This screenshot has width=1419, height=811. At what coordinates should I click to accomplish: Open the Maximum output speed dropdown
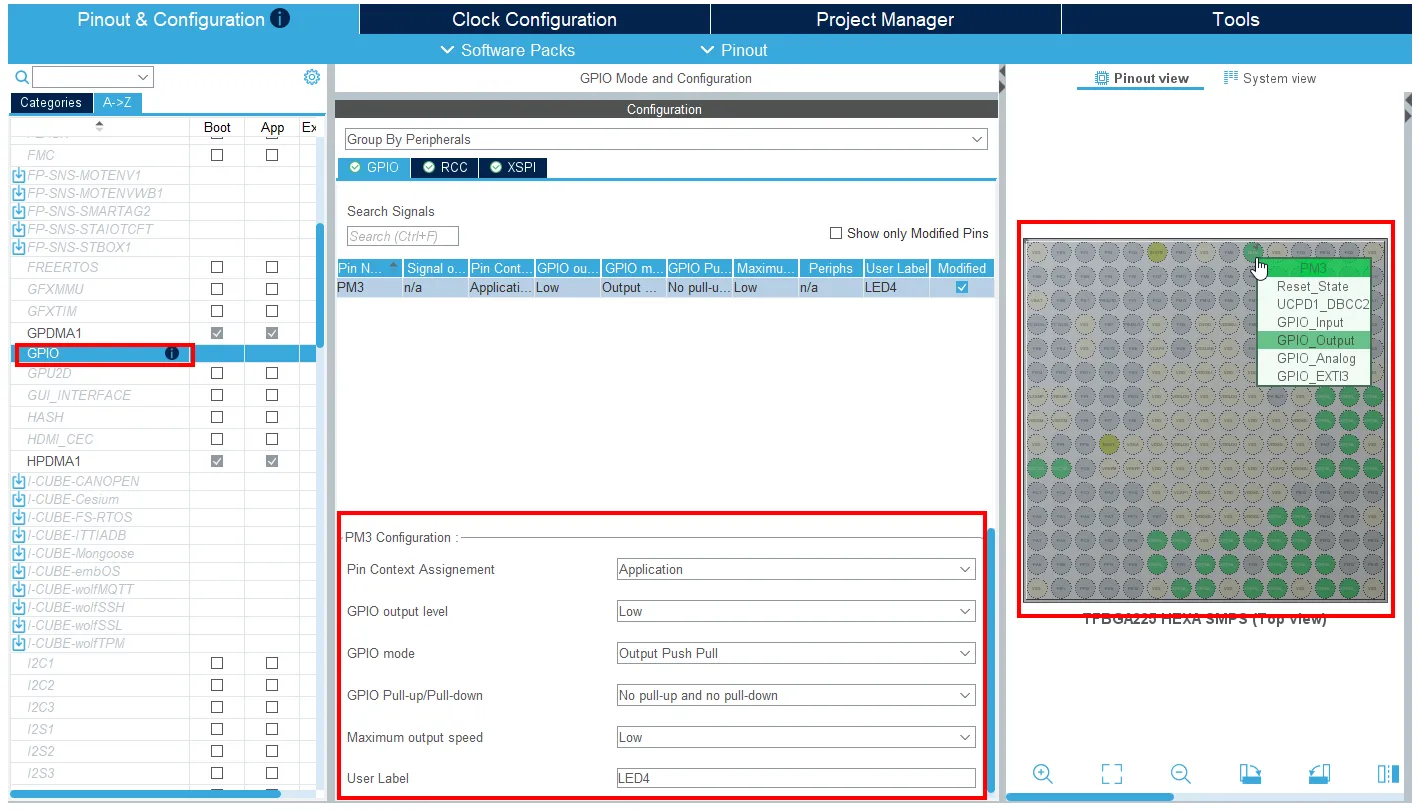796,737
